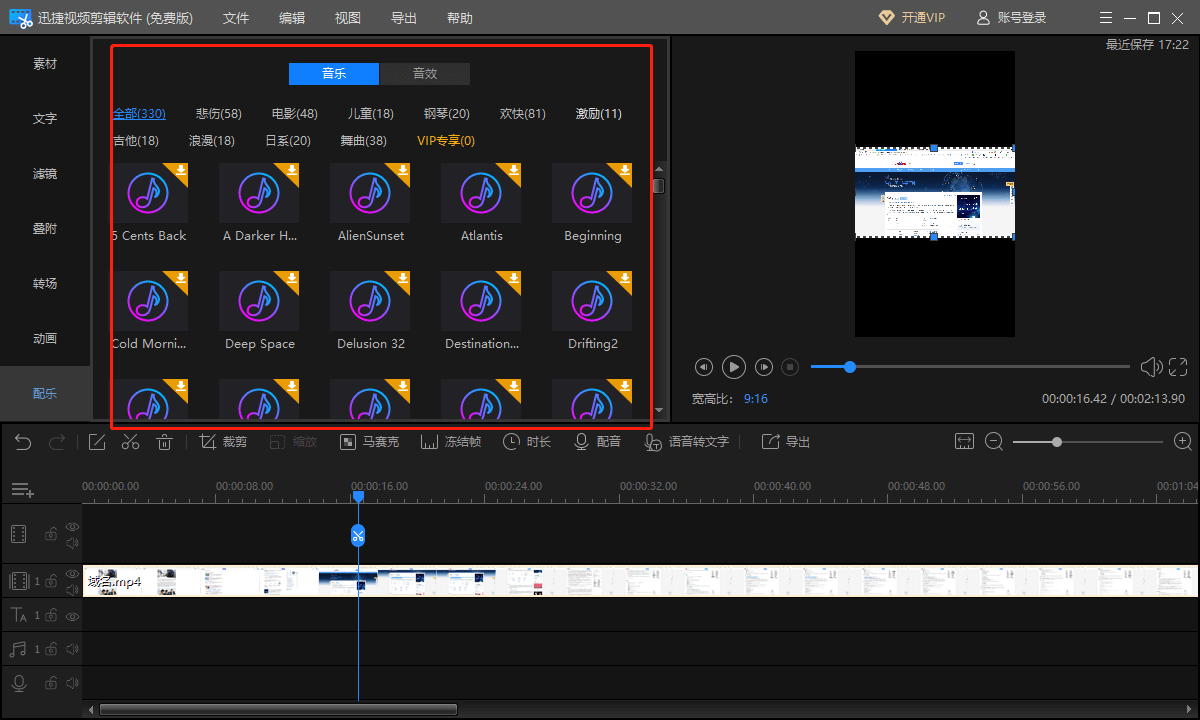Open the 转场 transitions panel in sidebar
The height and width of the screenshot is (720, 1200).
(45, 284)
